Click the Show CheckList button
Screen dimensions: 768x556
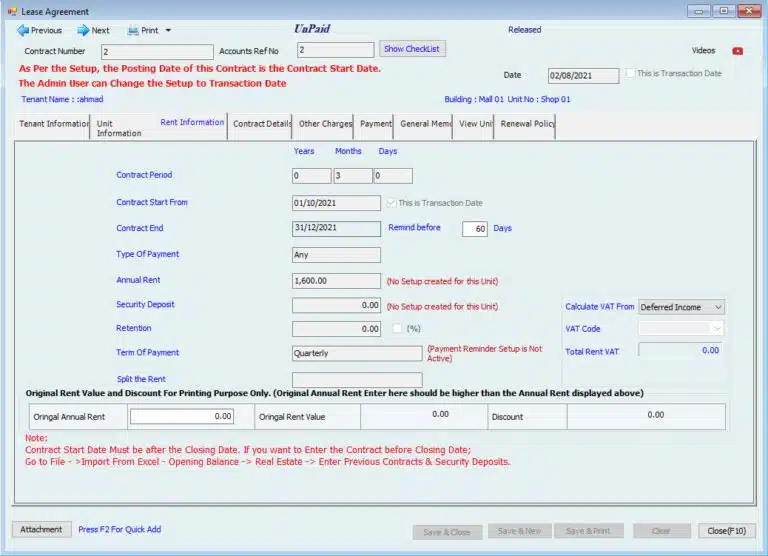point(412,49)
